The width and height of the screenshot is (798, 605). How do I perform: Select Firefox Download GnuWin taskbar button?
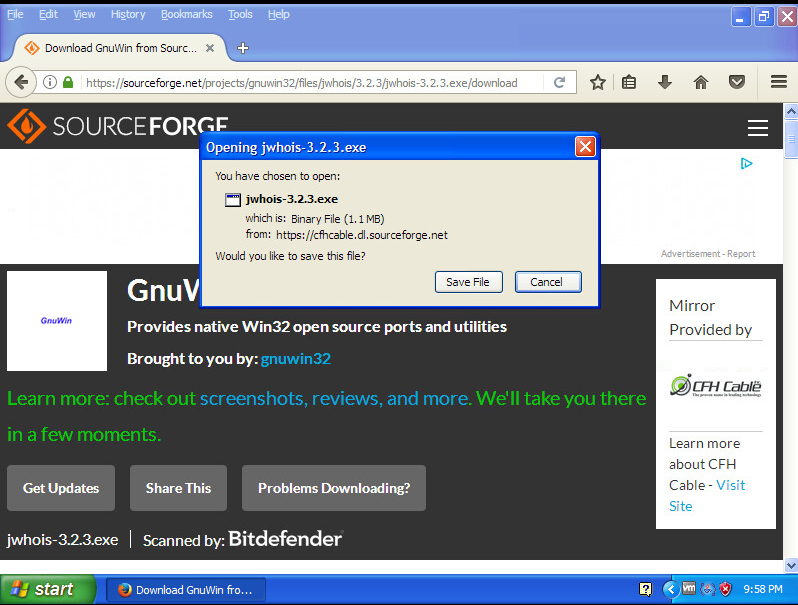186,590
